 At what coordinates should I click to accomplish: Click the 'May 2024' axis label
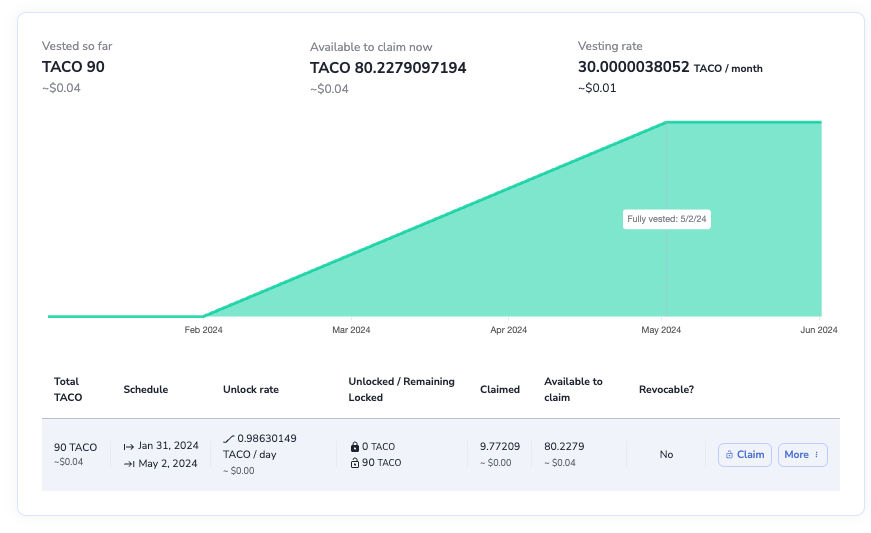point(661,330)
